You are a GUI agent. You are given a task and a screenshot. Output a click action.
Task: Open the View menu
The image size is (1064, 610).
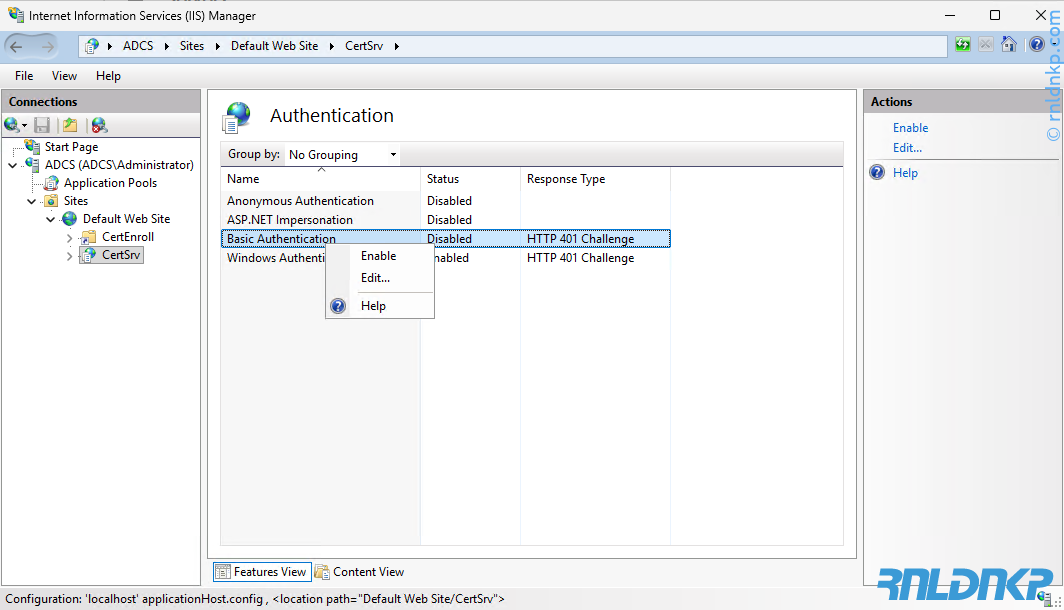click(64, 76)
